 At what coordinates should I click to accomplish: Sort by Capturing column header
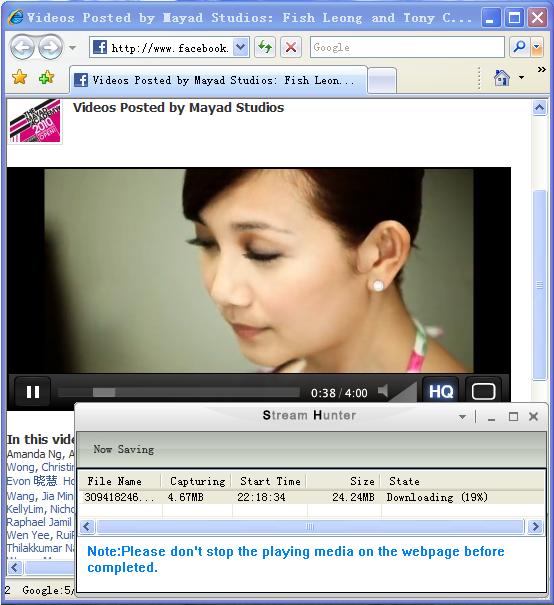197,481
